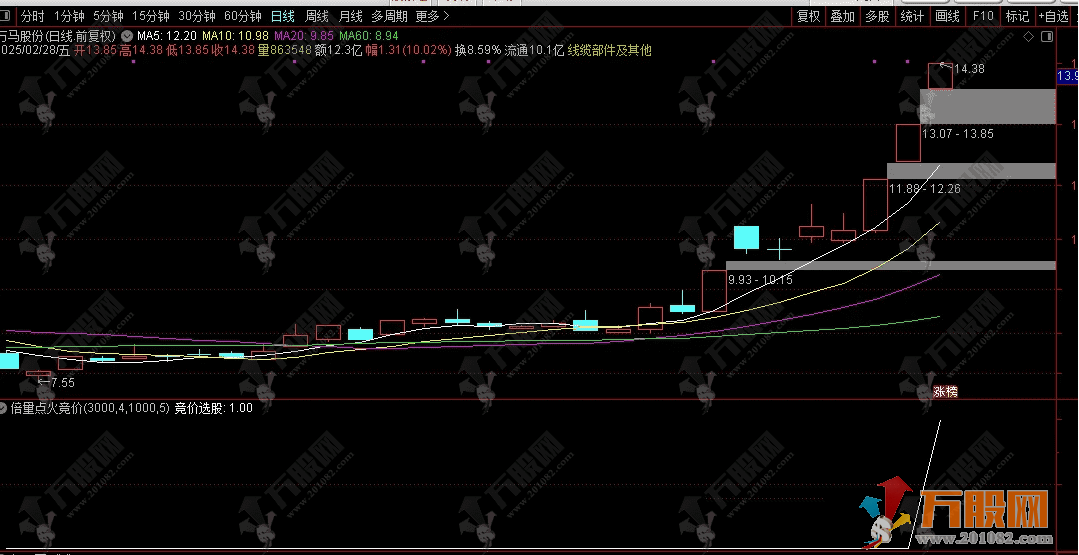The height and width of the screenshot is (555, 1079).
Task: Select the 月线 monthly chart tab
Action: click(350, 16)
